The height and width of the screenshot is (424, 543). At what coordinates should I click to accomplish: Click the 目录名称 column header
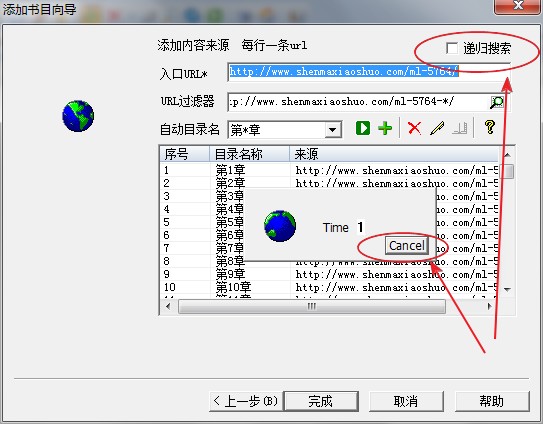[x=250, y=154]
